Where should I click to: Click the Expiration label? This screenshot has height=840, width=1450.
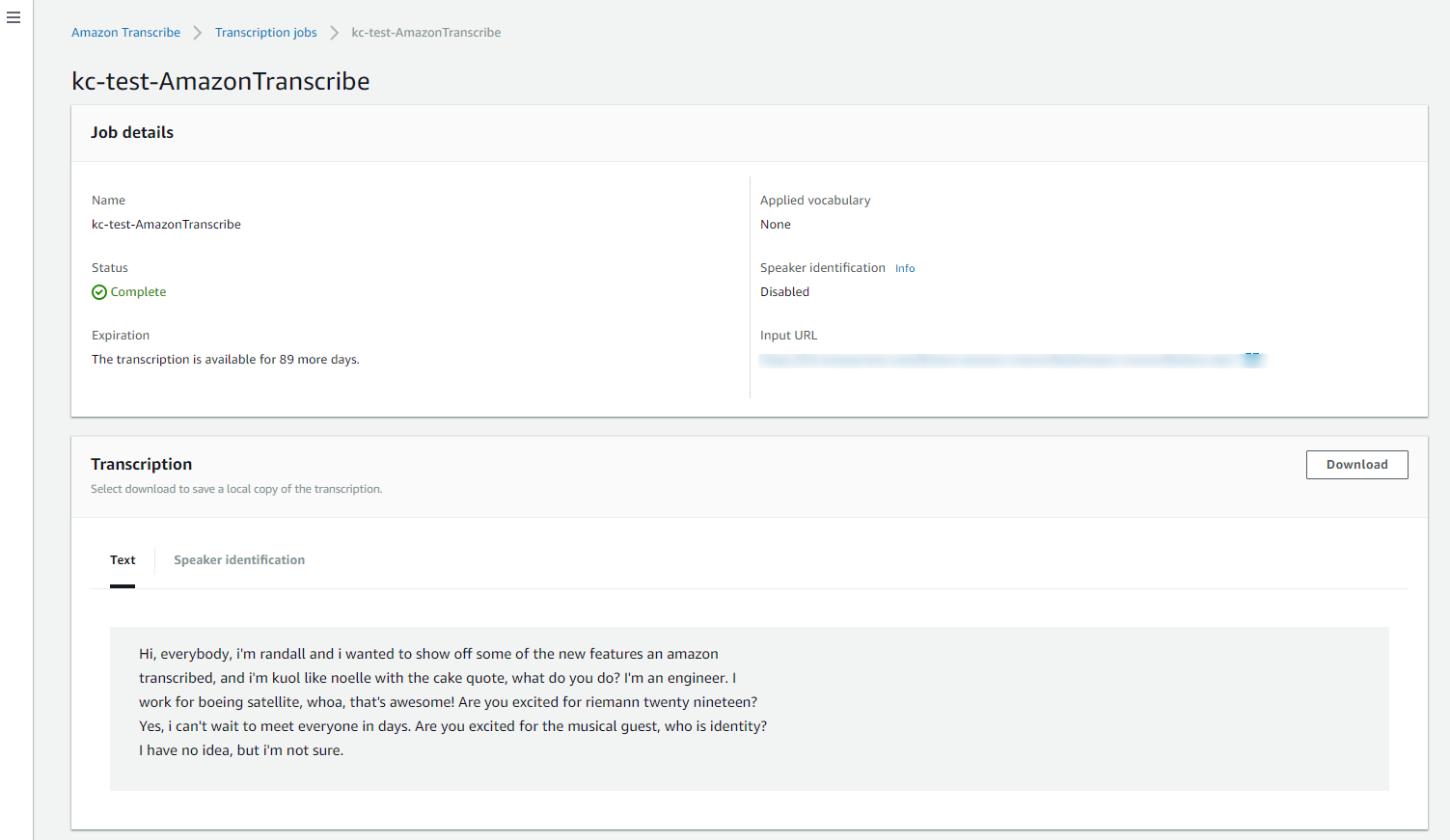tap(121, 336)
